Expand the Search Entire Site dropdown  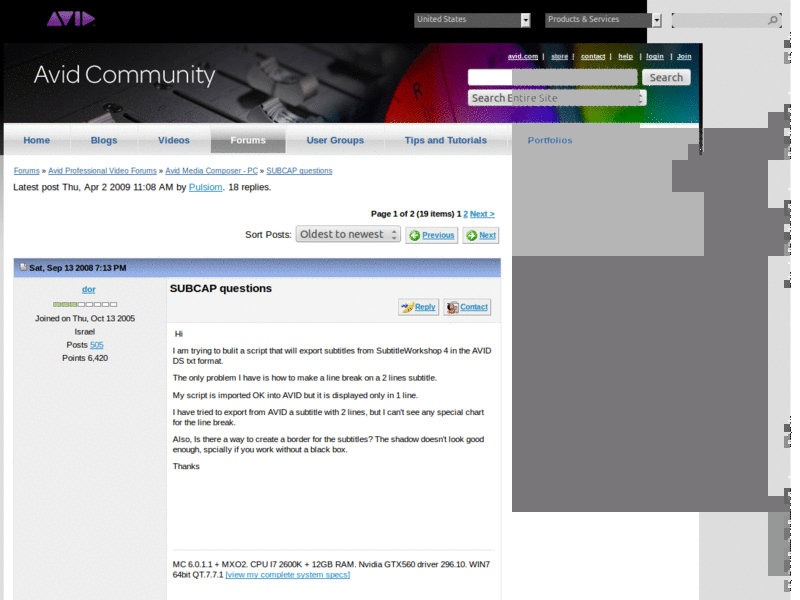557,98
